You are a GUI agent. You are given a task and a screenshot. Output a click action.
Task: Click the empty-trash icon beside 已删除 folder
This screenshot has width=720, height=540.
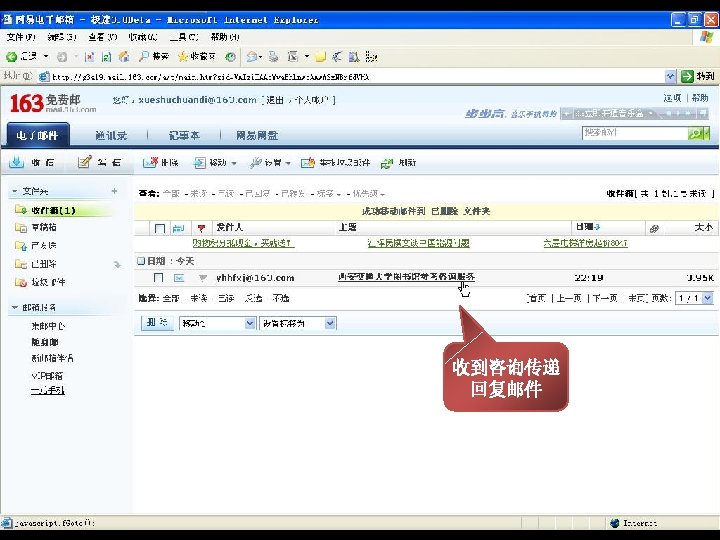tap(117, 264)
